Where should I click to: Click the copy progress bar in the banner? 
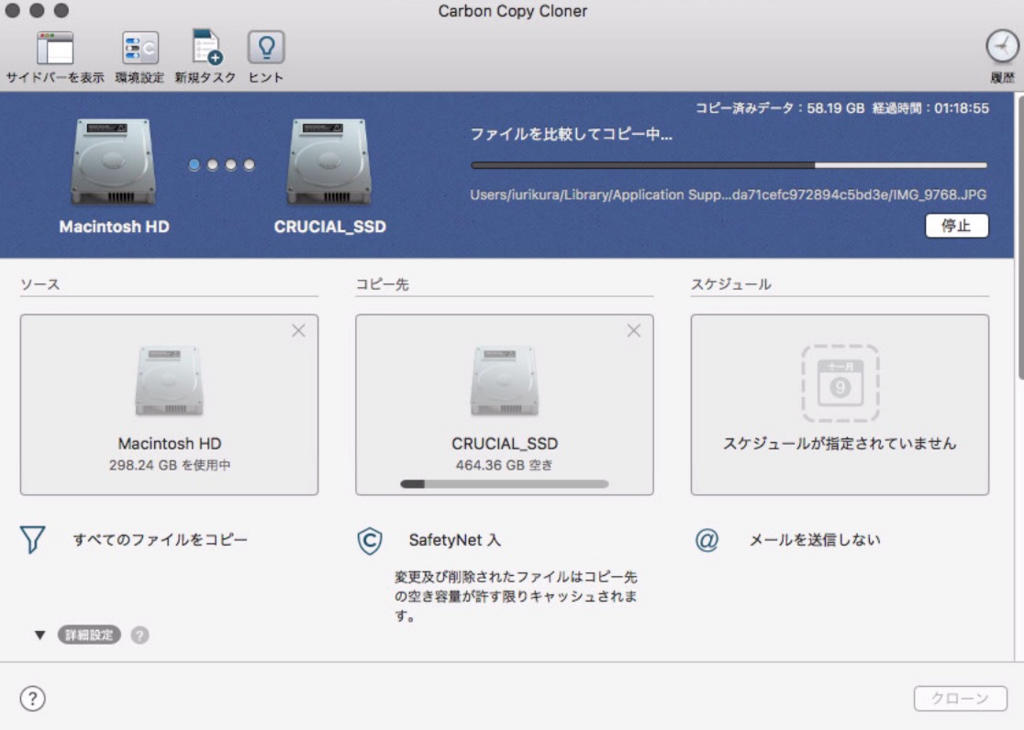coord(728,165)
